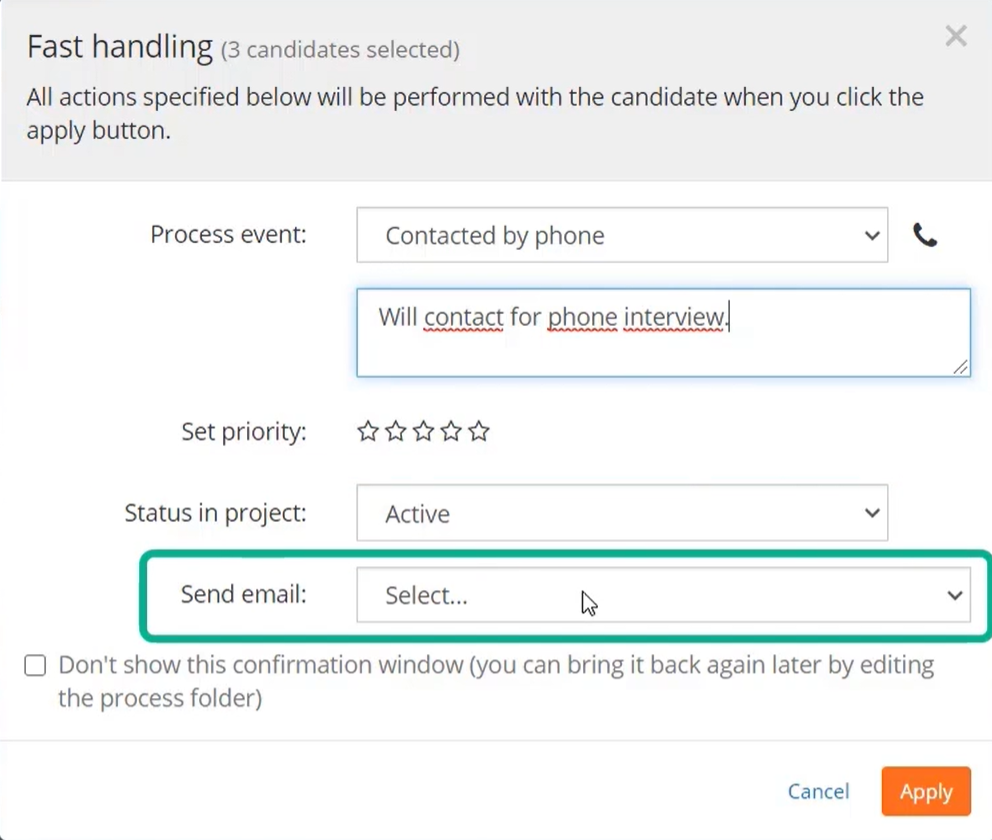Set priority to one star
992x840 pixels.
pos(368,431)
